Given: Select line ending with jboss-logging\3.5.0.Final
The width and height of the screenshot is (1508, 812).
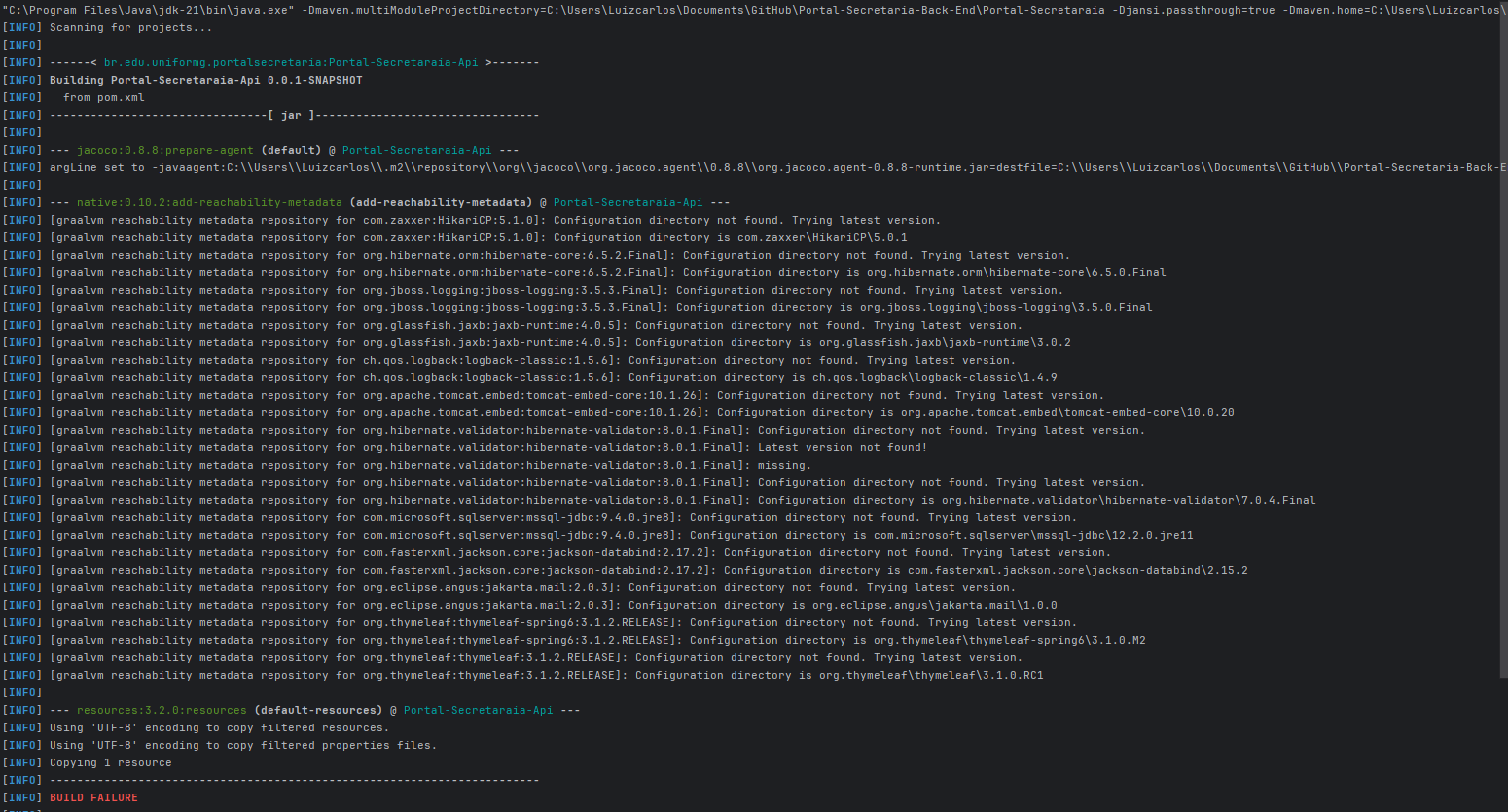Looking at the screenshot, I should 577,307.
